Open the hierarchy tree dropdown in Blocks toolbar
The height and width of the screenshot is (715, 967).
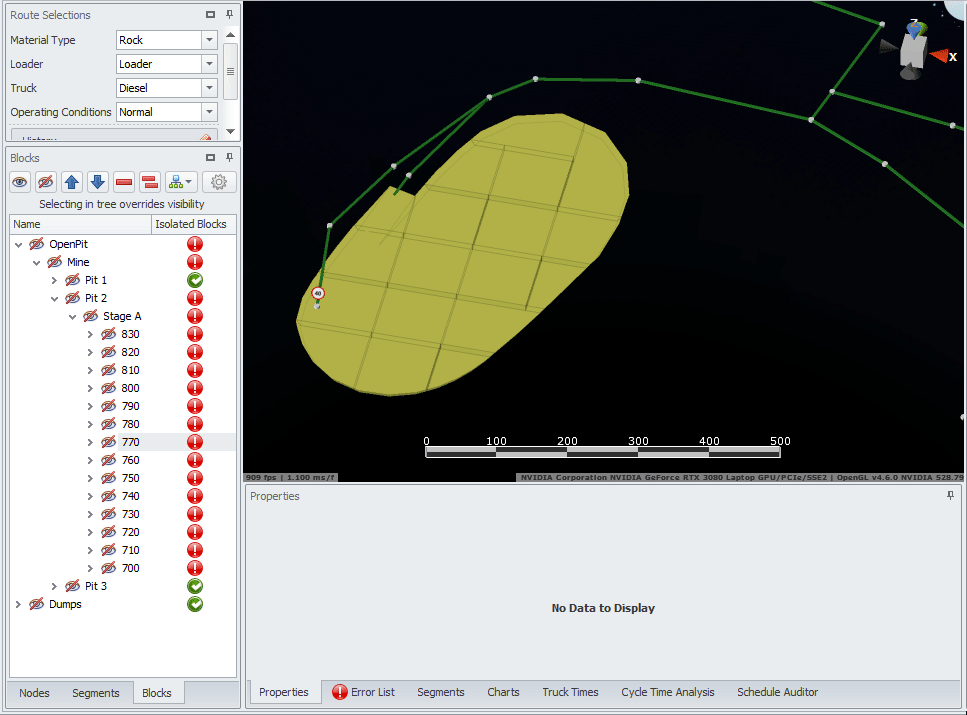(181, 182)
